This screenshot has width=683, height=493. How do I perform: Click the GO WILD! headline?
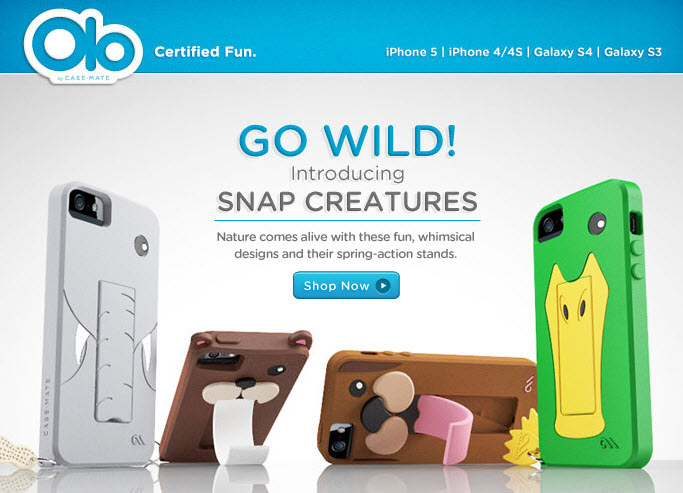(347, 140)
